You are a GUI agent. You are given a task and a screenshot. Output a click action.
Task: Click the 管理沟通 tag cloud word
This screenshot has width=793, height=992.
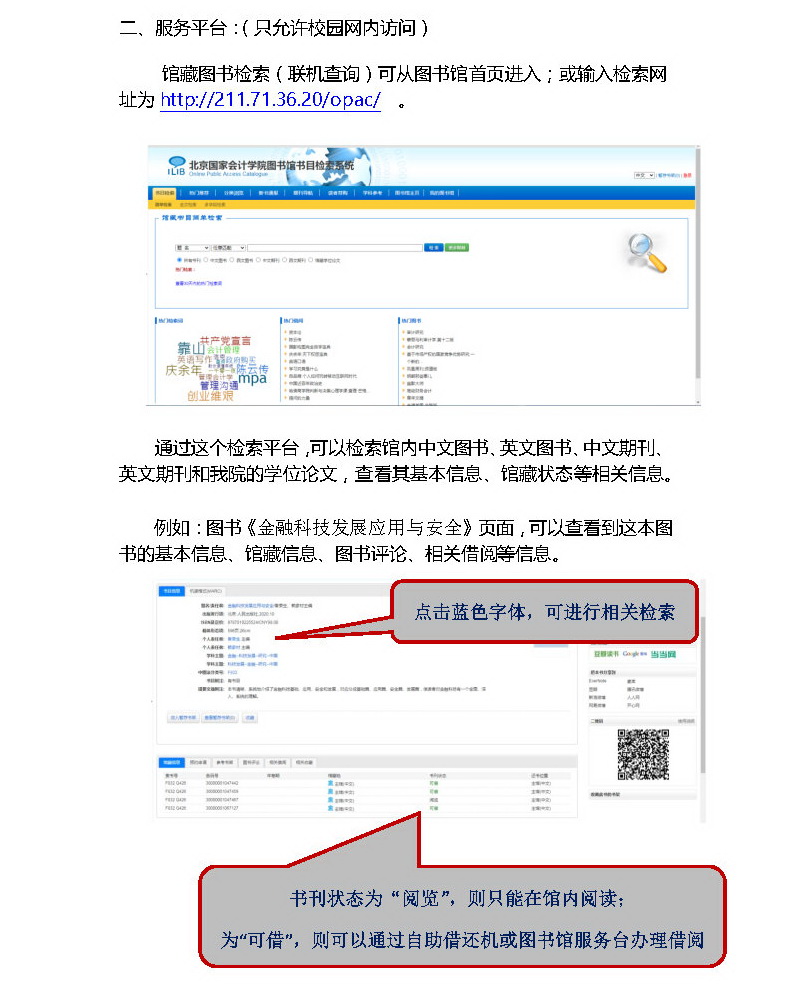[219, 385]
